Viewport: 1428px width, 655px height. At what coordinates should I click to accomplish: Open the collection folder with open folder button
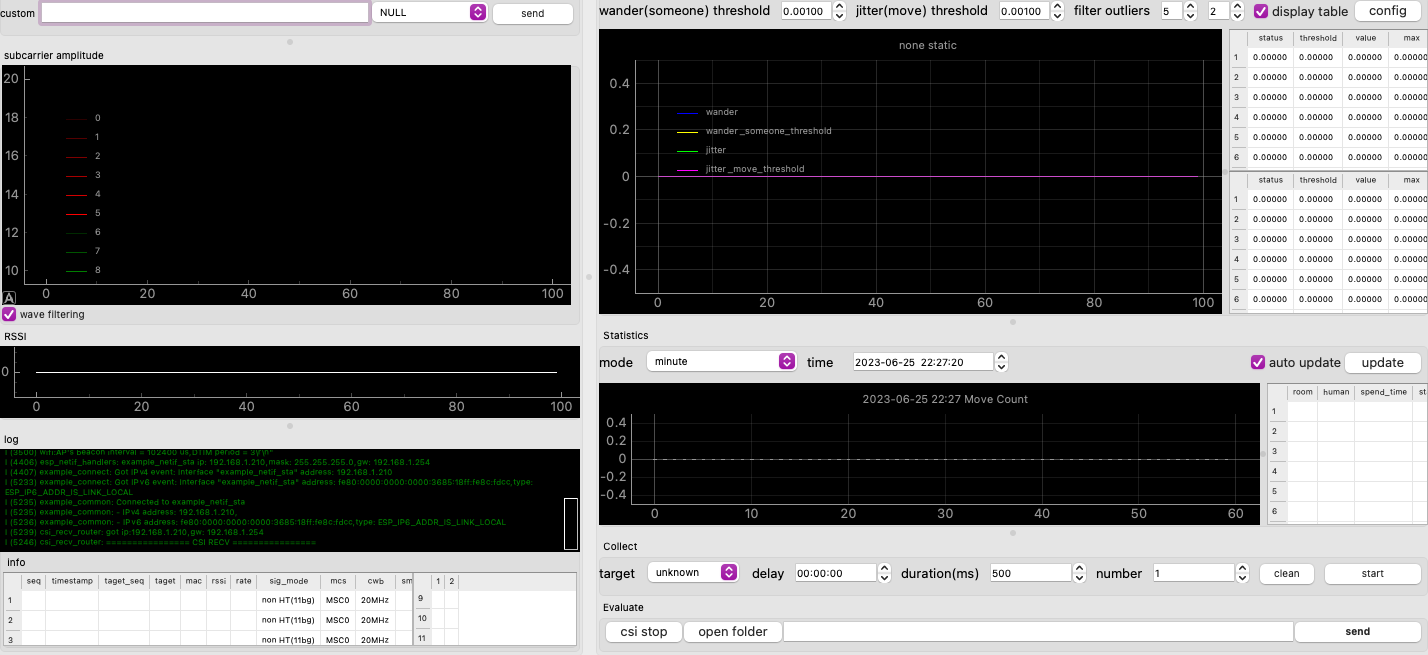pos(732,631)
